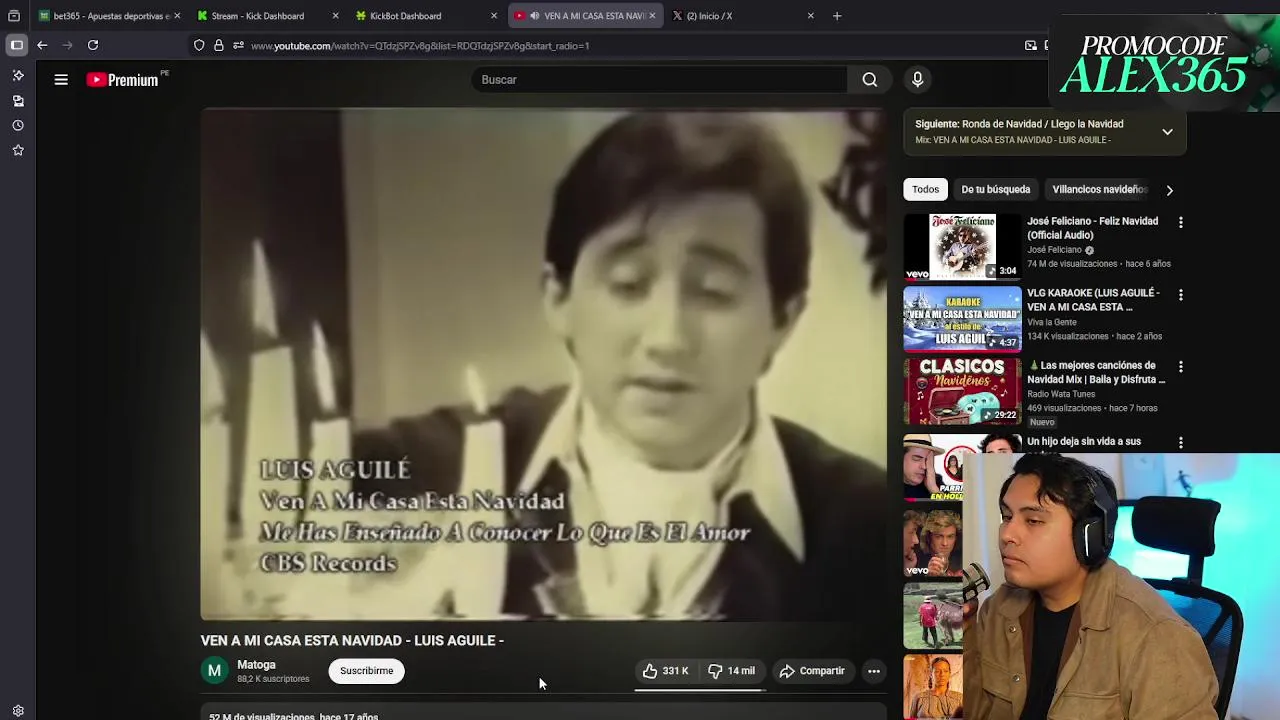
Task: Like the video with thumbs-up 331 K
Action: point(665,671)
